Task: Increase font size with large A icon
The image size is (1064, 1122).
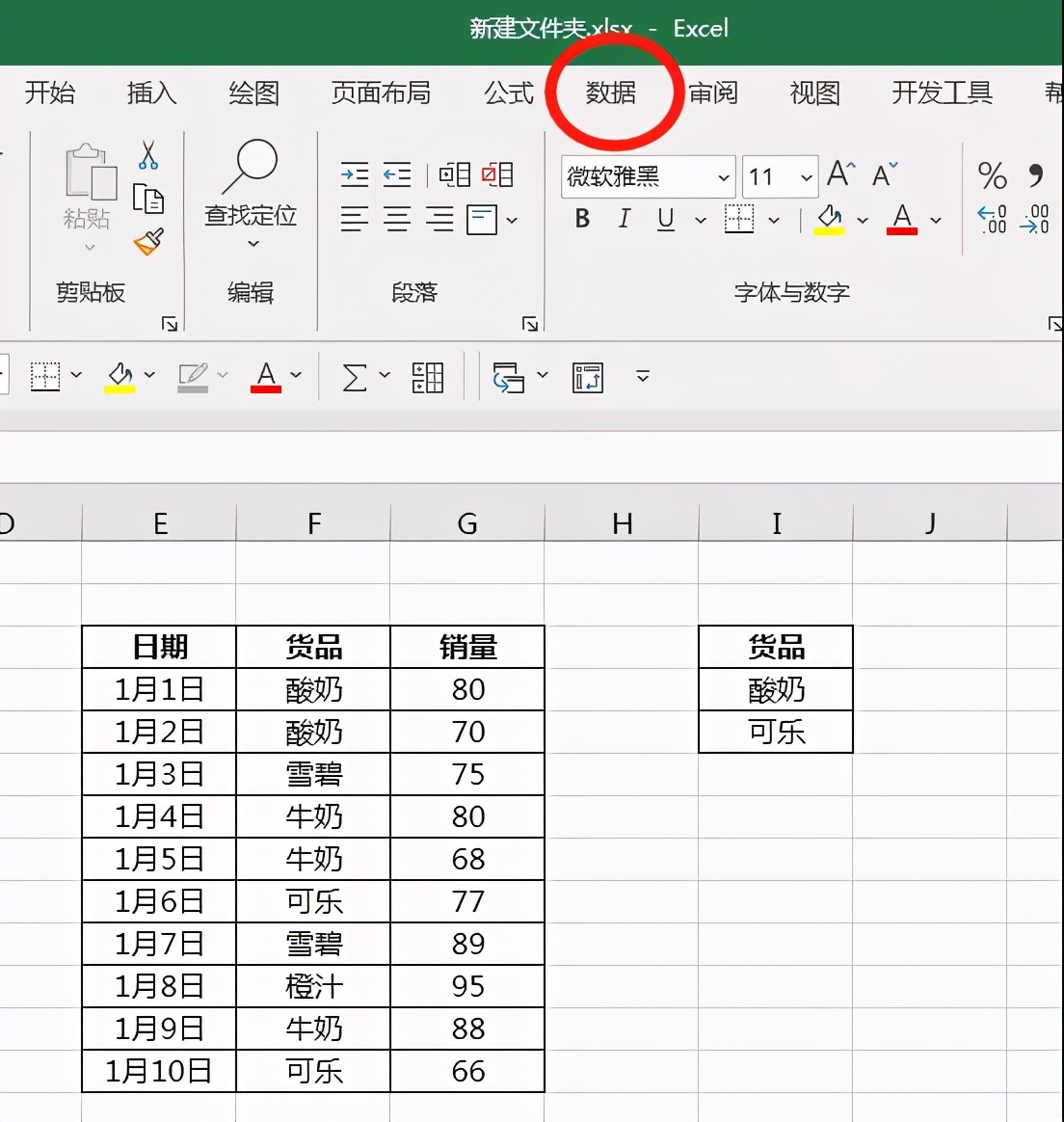Action: 840,174
